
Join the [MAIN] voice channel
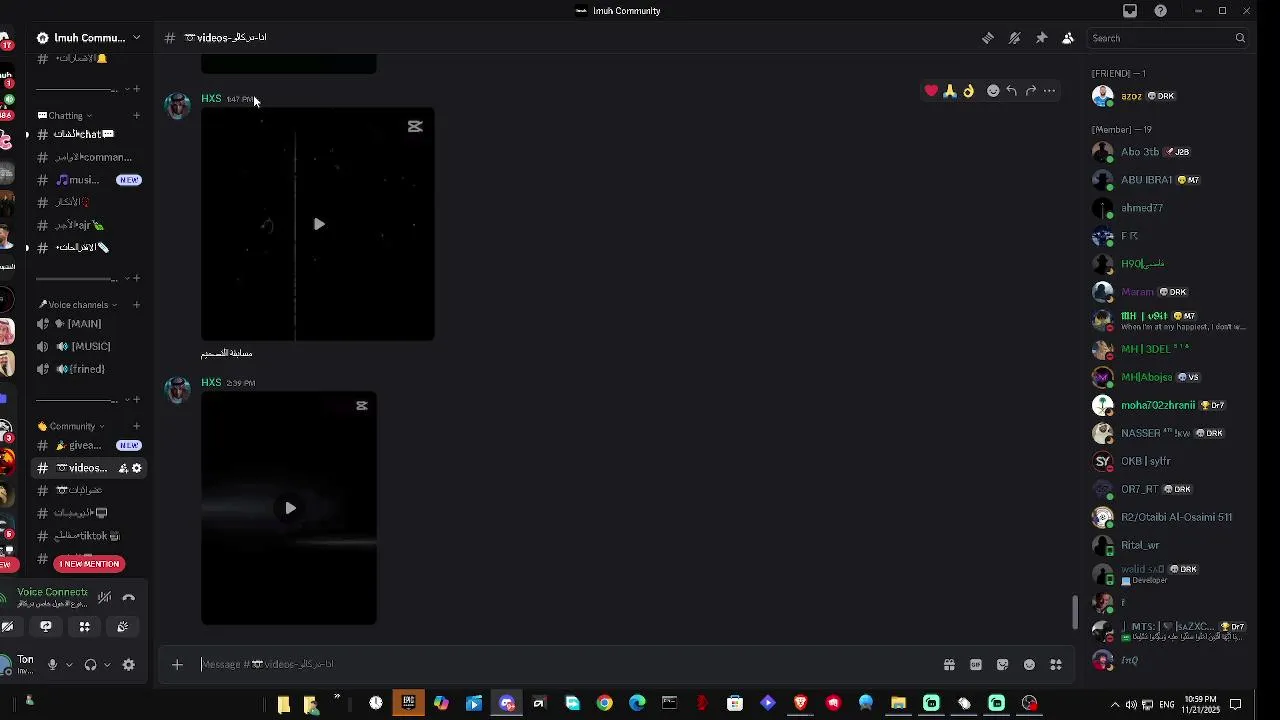point(90,324)
